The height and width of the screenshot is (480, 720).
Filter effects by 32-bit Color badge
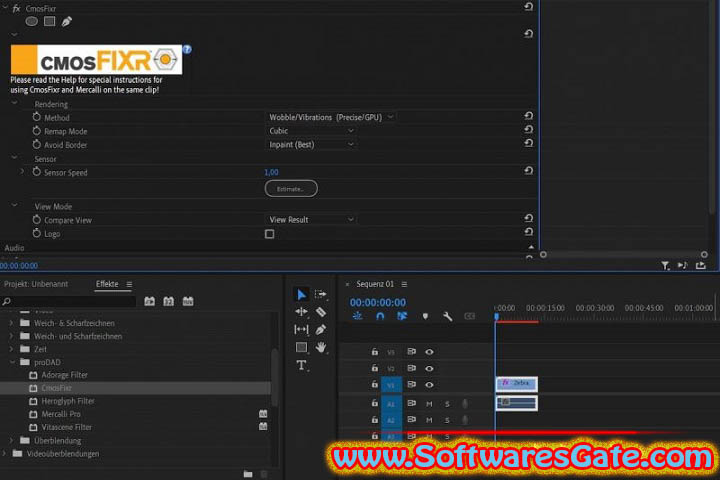point(169,301)
